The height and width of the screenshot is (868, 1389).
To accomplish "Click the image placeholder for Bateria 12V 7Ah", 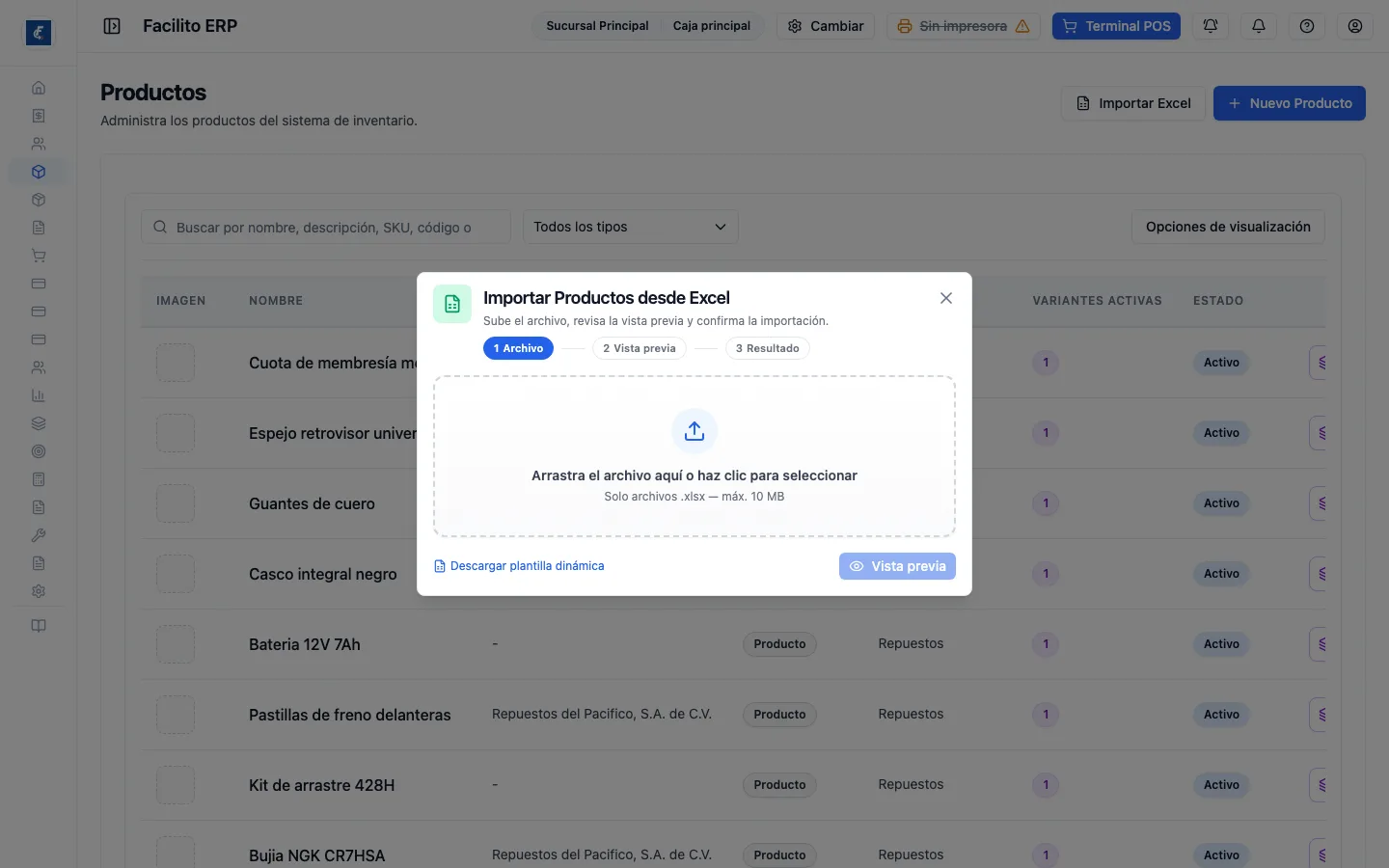I will pos(176,644).
